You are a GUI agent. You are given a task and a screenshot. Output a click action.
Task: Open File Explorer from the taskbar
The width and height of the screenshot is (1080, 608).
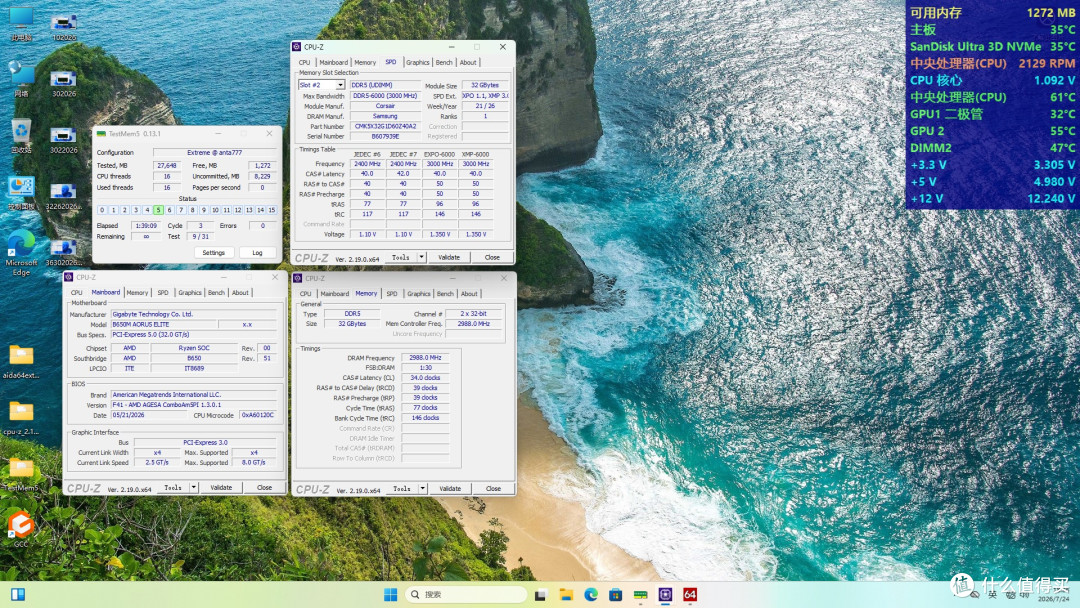[566, 594]
